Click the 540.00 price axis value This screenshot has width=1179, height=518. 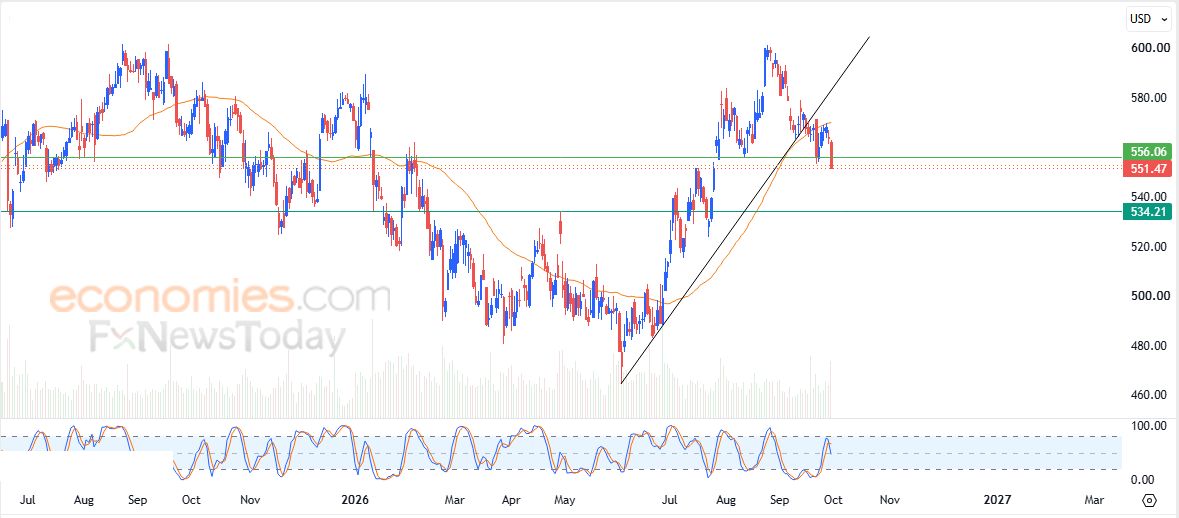(1147, 197)
